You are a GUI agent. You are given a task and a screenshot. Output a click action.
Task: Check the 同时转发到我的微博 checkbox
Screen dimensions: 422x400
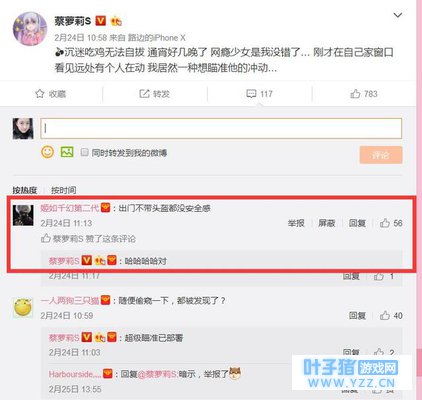point(84,152)
